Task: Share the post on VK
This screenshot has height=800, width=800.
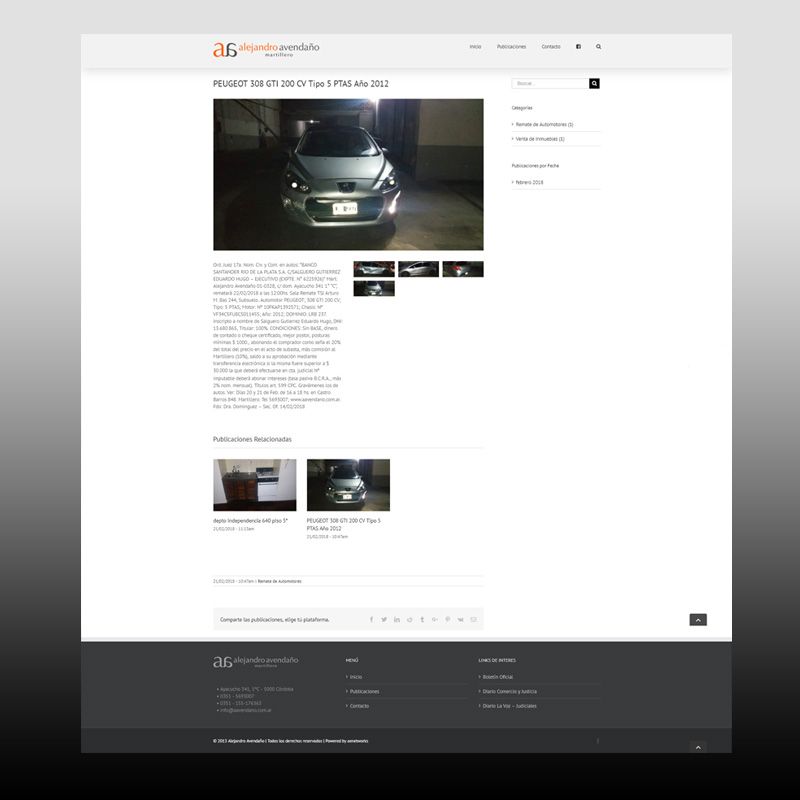Action: (x=460, y=619)
